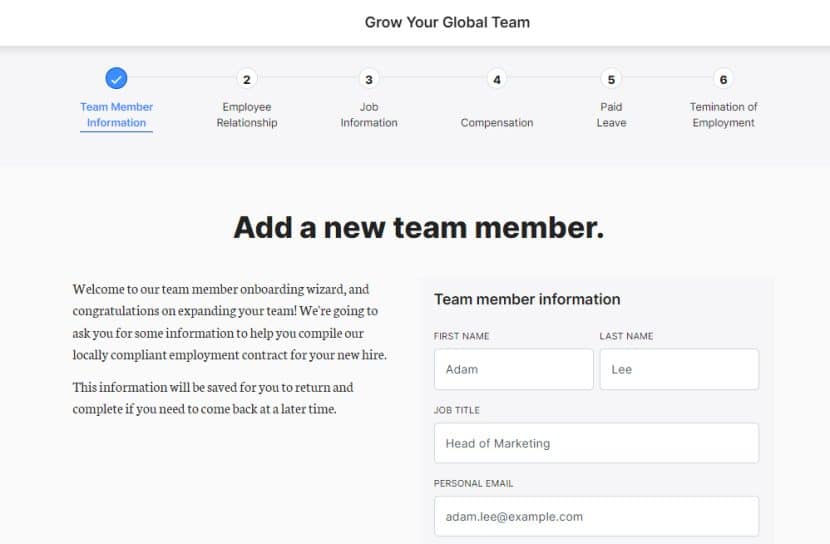Jump to the step 4 number circle
The height and width of the screenshot is (544, 830).
click(x=497, y=79)
